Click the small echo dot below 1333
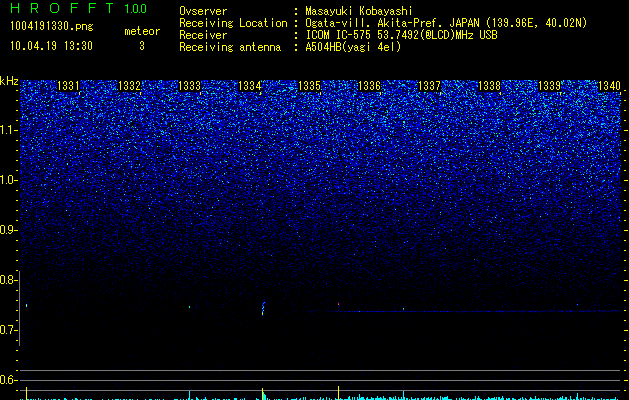The width and height of the screenshot is (629, 400). (x=189, y=307)
